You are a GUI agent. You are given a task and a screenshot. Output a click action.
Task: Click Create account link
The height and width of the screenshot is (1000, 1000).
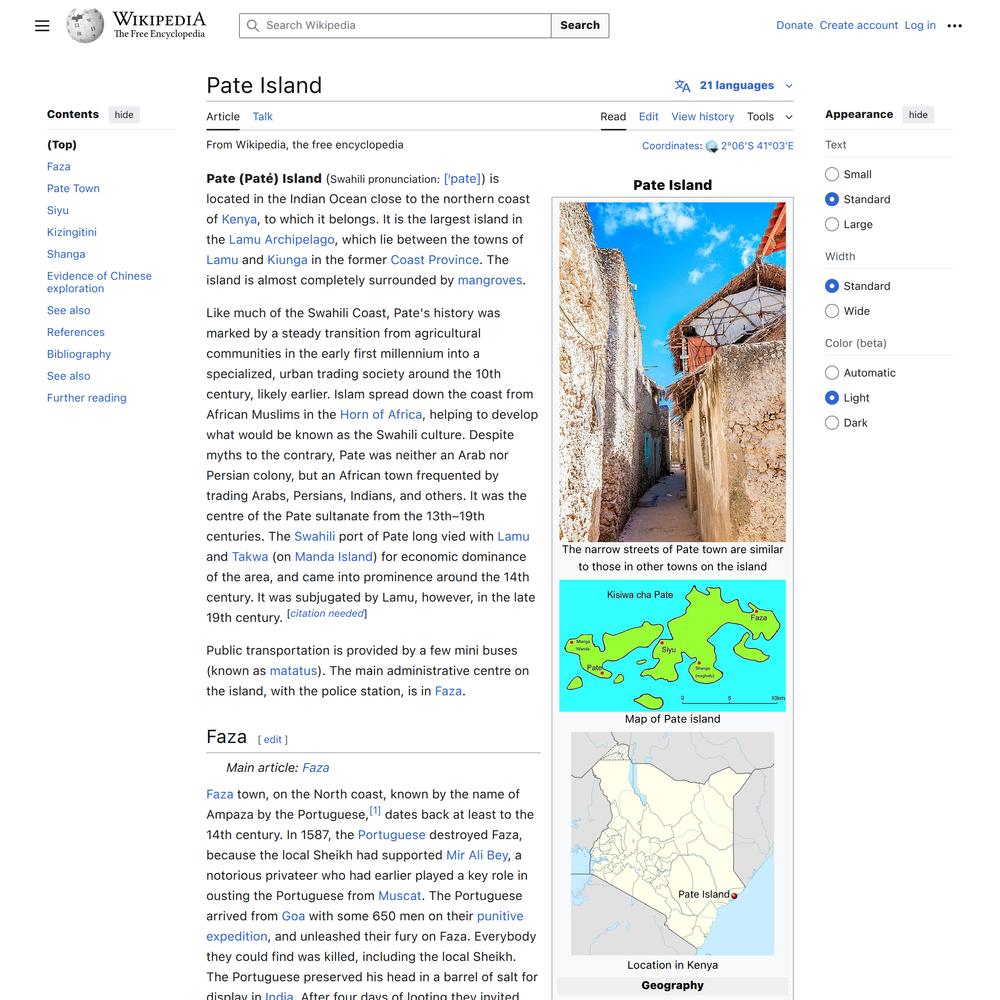(858, 26)
